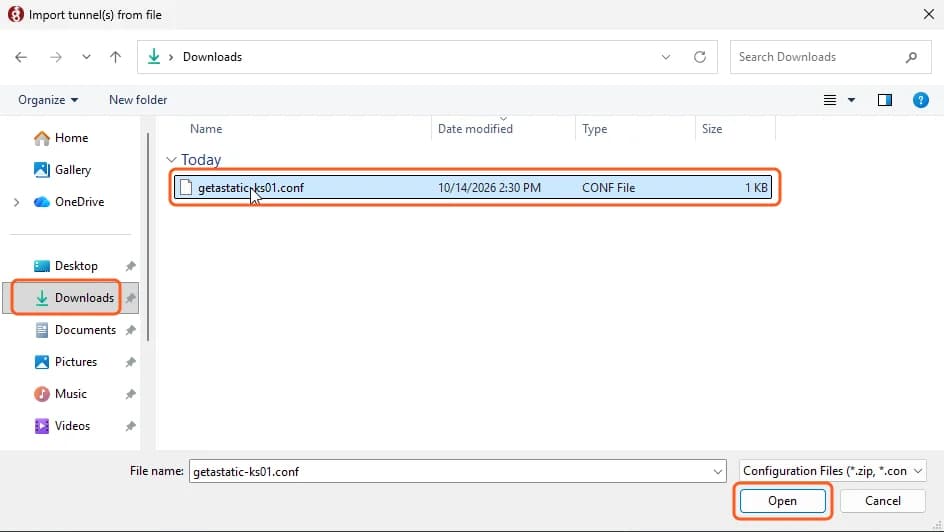This screenshot has width=944, height=532.
Task: Open the Organize menu
Action: coord(48,100)
